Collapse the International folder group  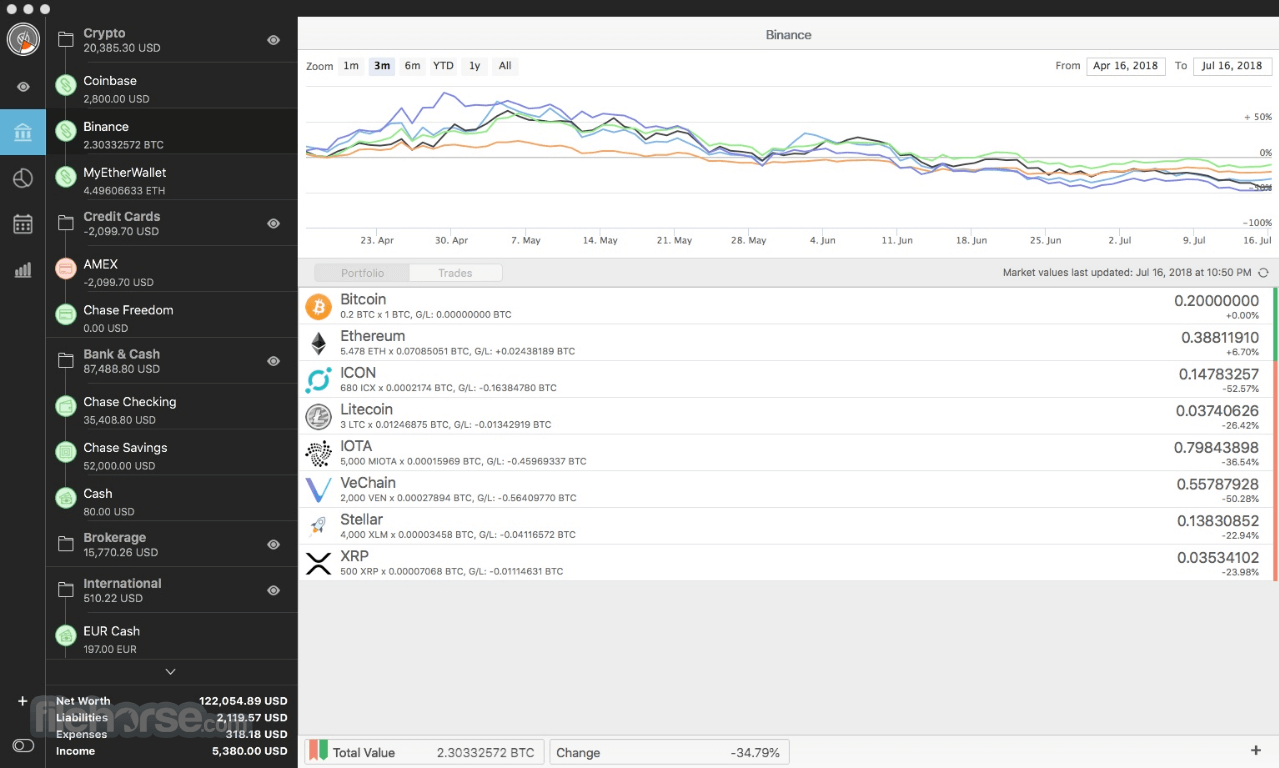66,590
